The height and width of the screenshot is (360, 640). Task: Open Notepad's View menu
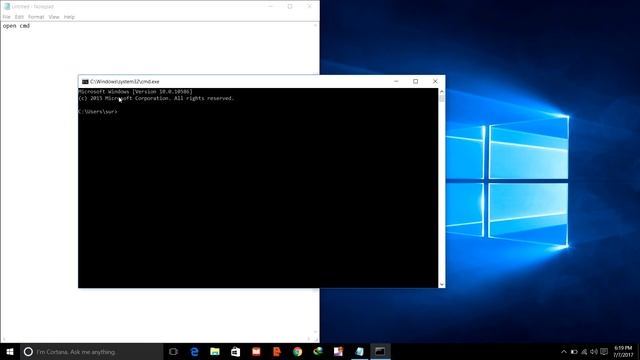54,17
